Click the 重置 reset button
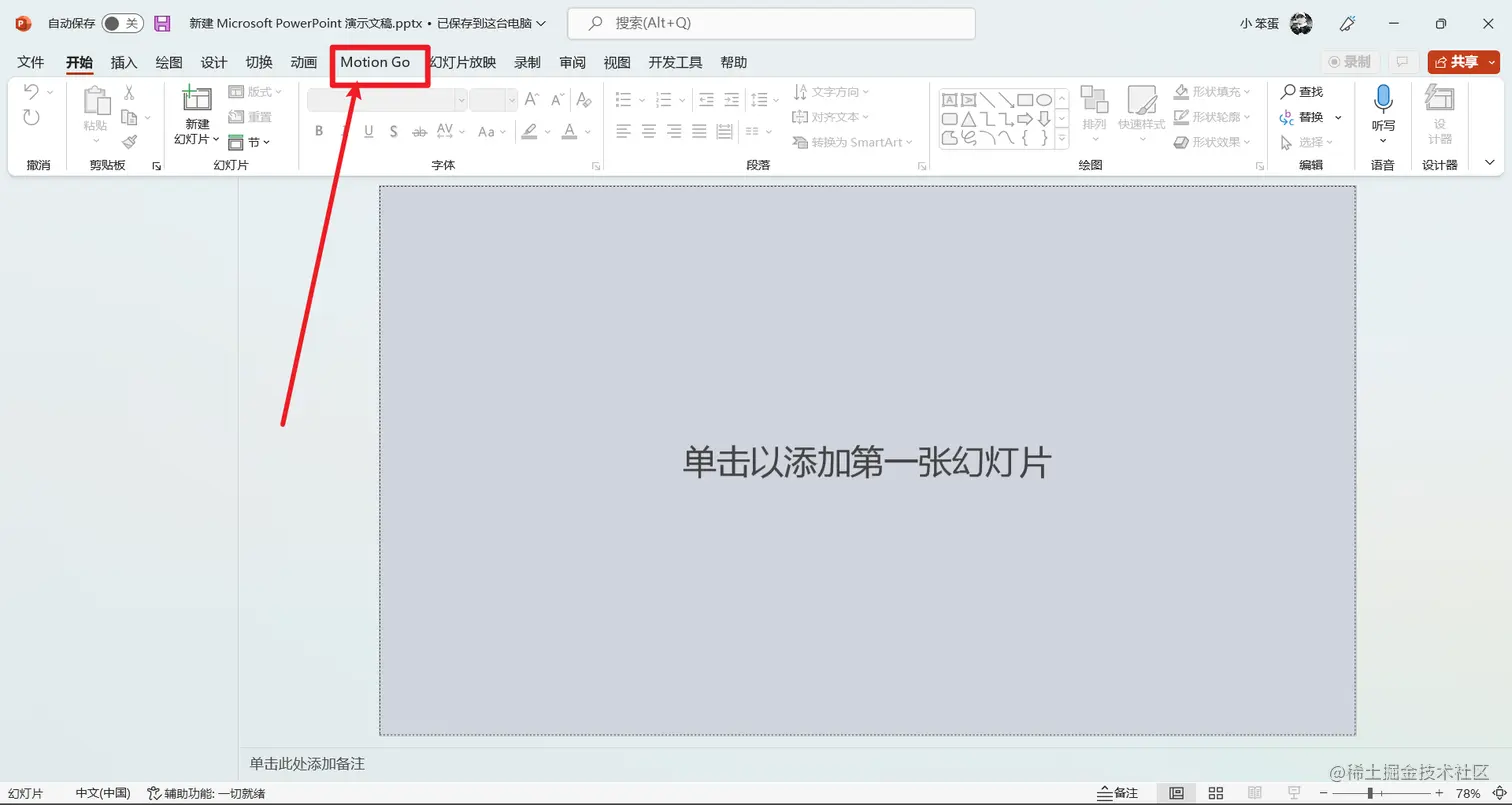This screenshot has width=1512, height=805. pos(250,117)
